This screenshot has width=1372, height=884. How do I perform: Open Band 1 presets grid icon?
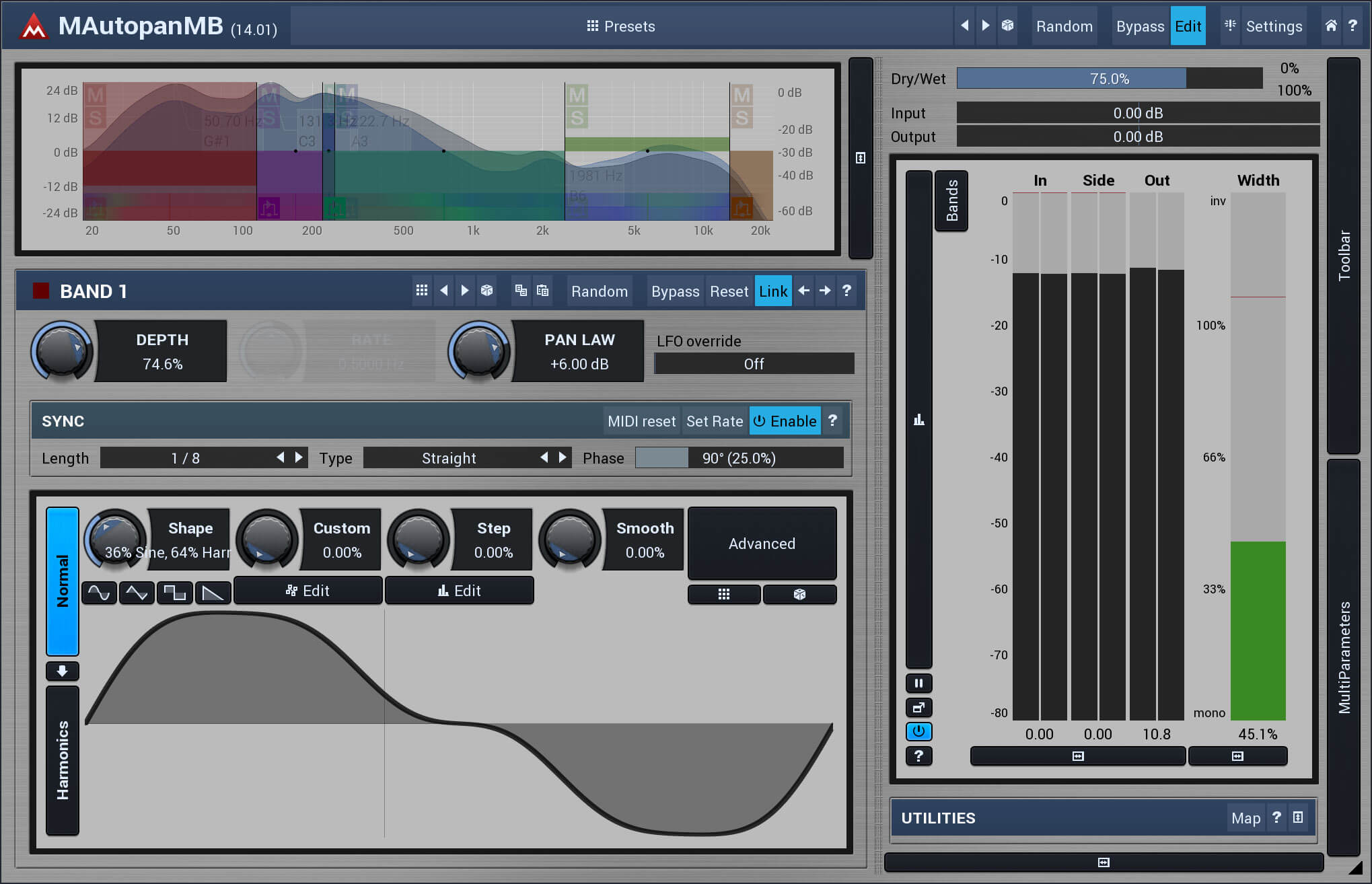pos(422,291)
